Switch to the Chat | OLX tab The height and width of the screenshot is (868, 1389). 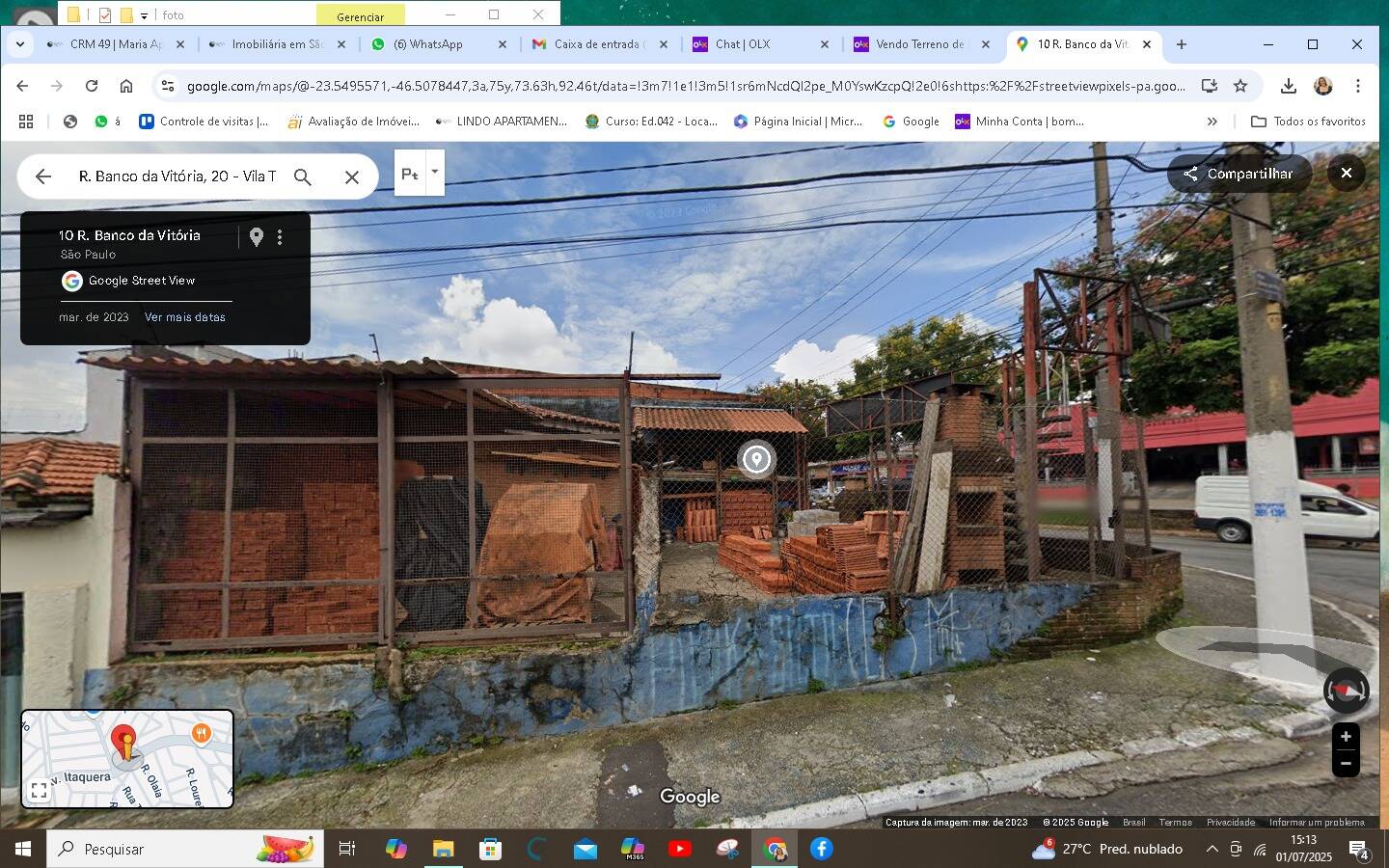743,44
